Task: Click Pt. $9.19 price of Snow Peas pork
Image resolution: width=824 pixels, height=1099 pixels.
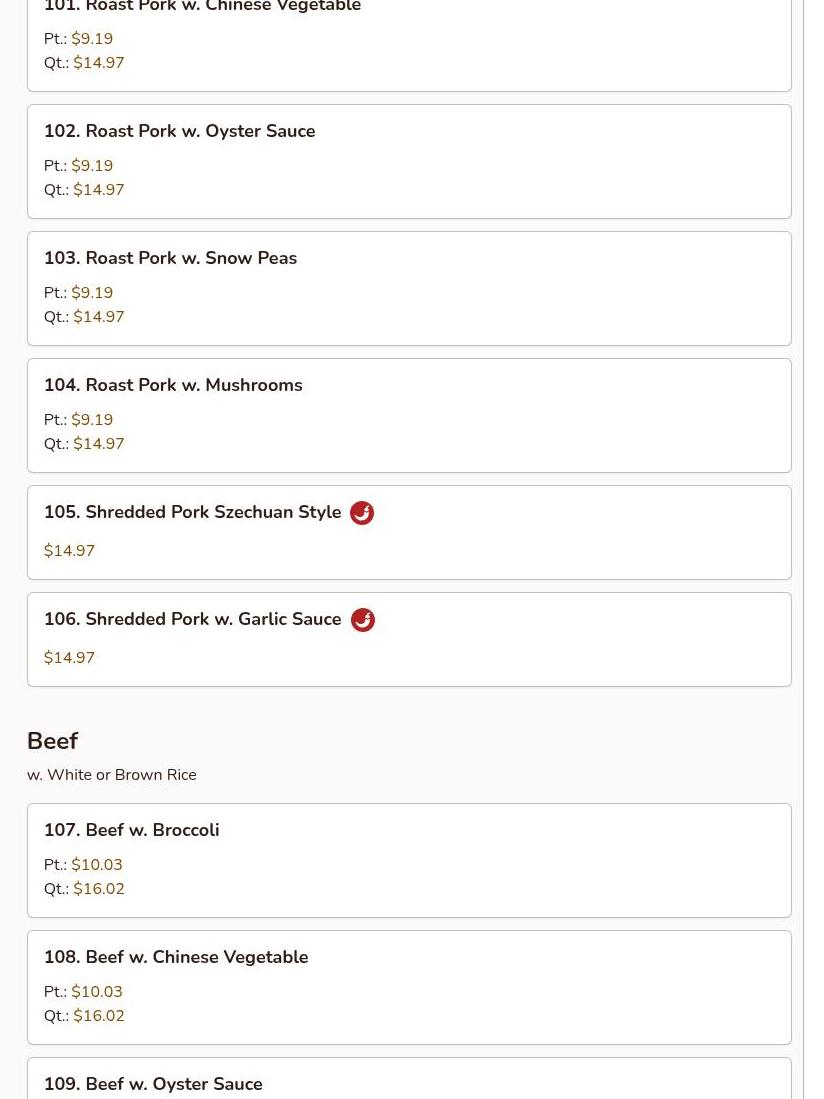Action: 78,293
